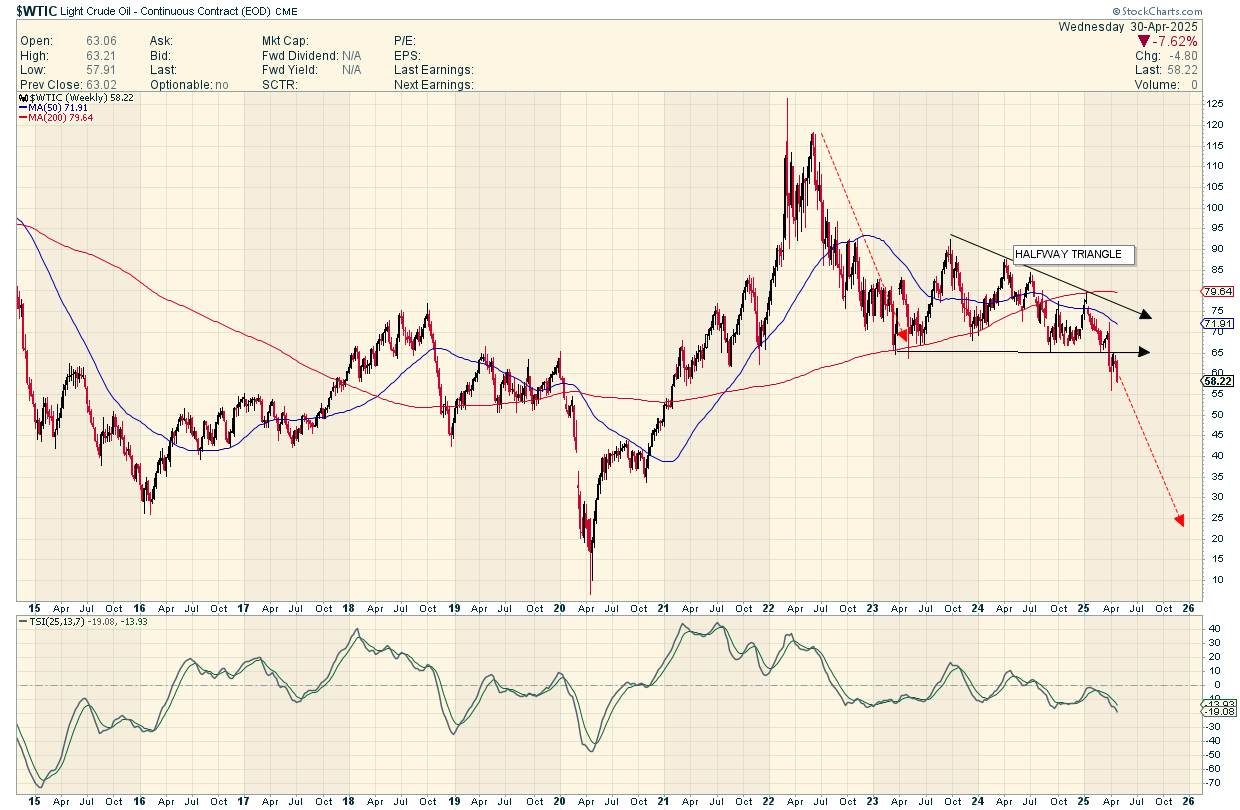Click the -13.93 TSI value axis tag

click(x=1218, y=705)
